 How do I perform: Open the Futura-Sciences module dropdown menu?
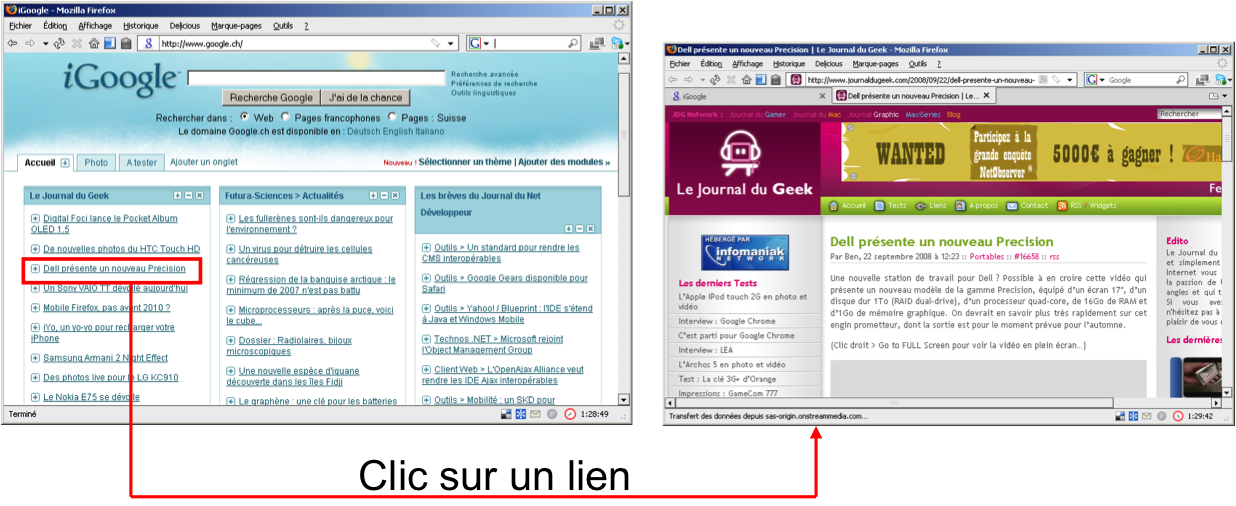pyautogui.click(x=374, y=196)
